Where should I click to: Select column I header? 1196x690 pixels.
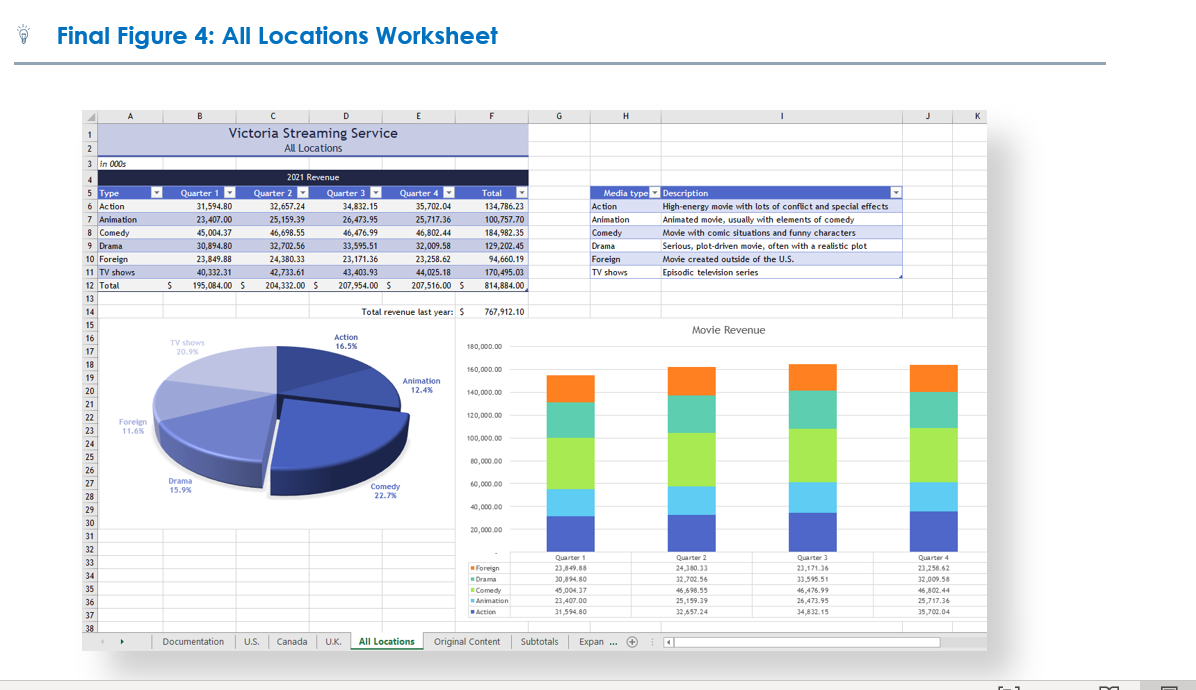[782, 117]
